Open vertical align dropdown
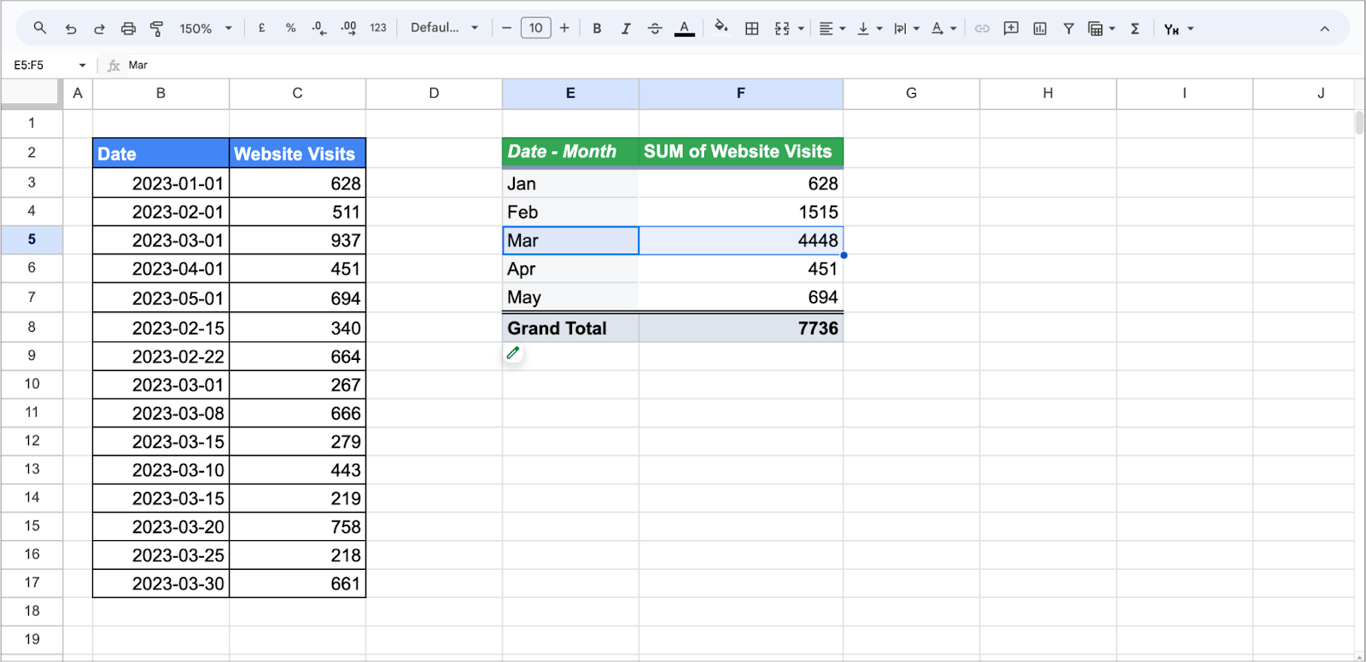1366x662 pixels. click(869, 28)
